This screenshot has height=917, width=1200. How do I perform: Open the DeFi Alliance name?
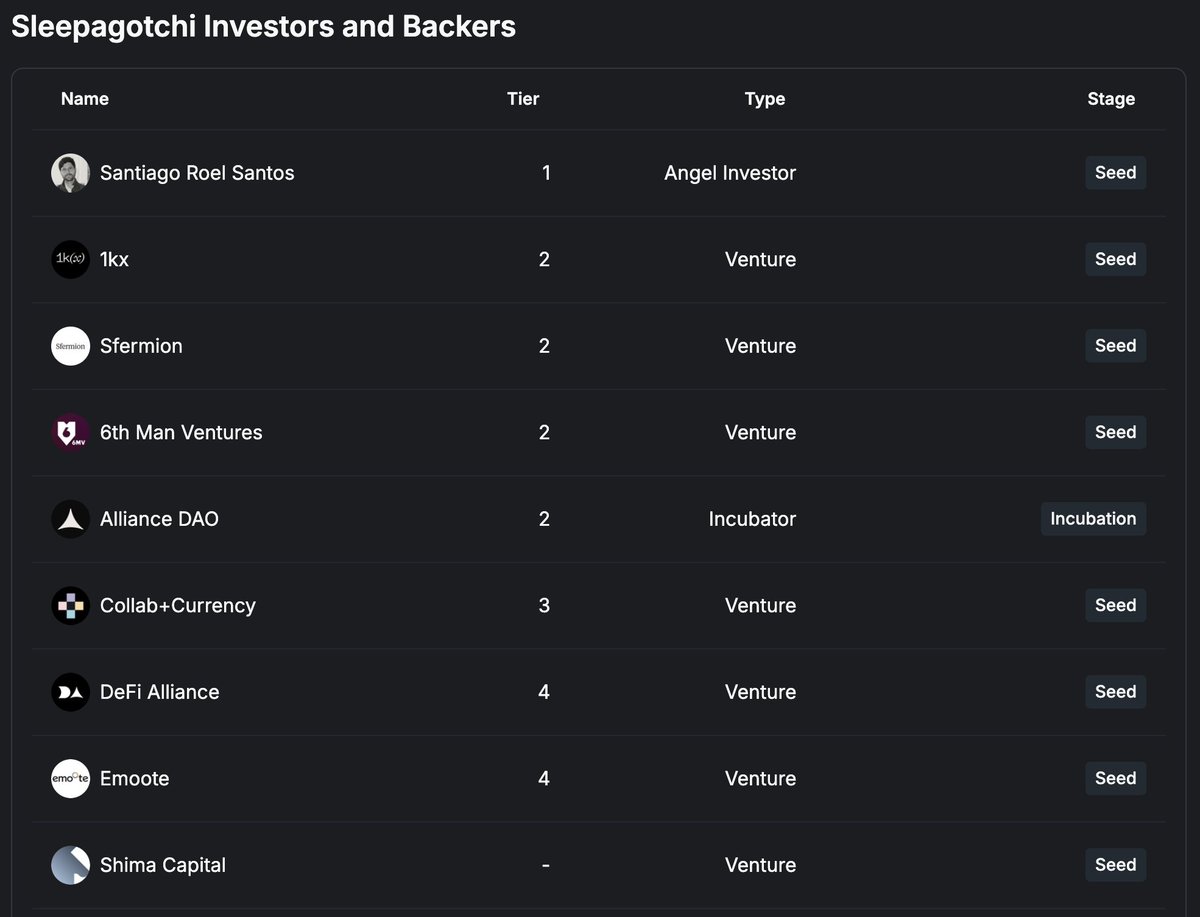[x=159, y=692]
